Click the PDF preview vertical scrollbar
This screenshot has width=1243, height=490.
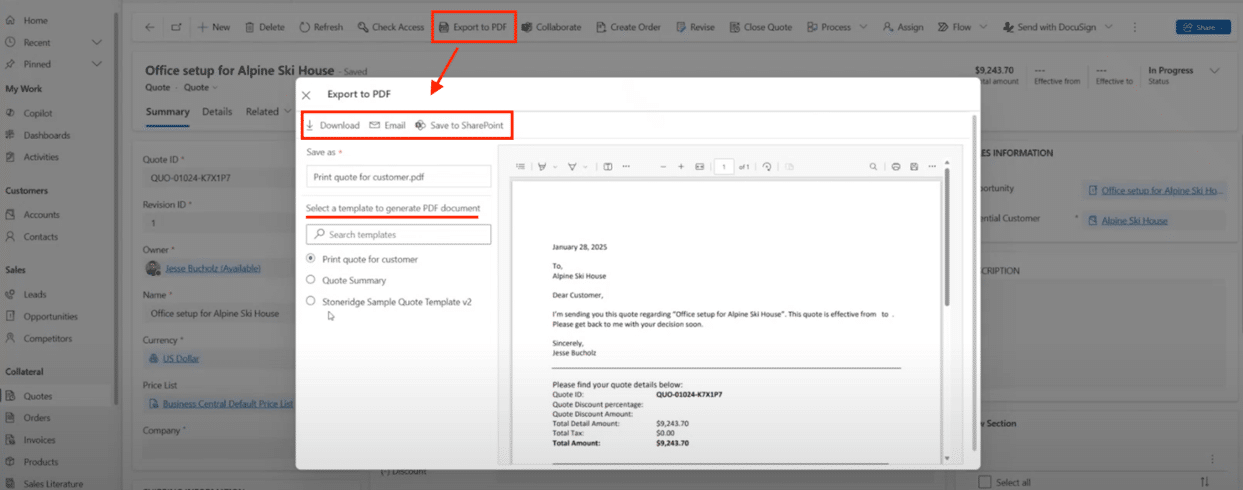click(946, 240)
